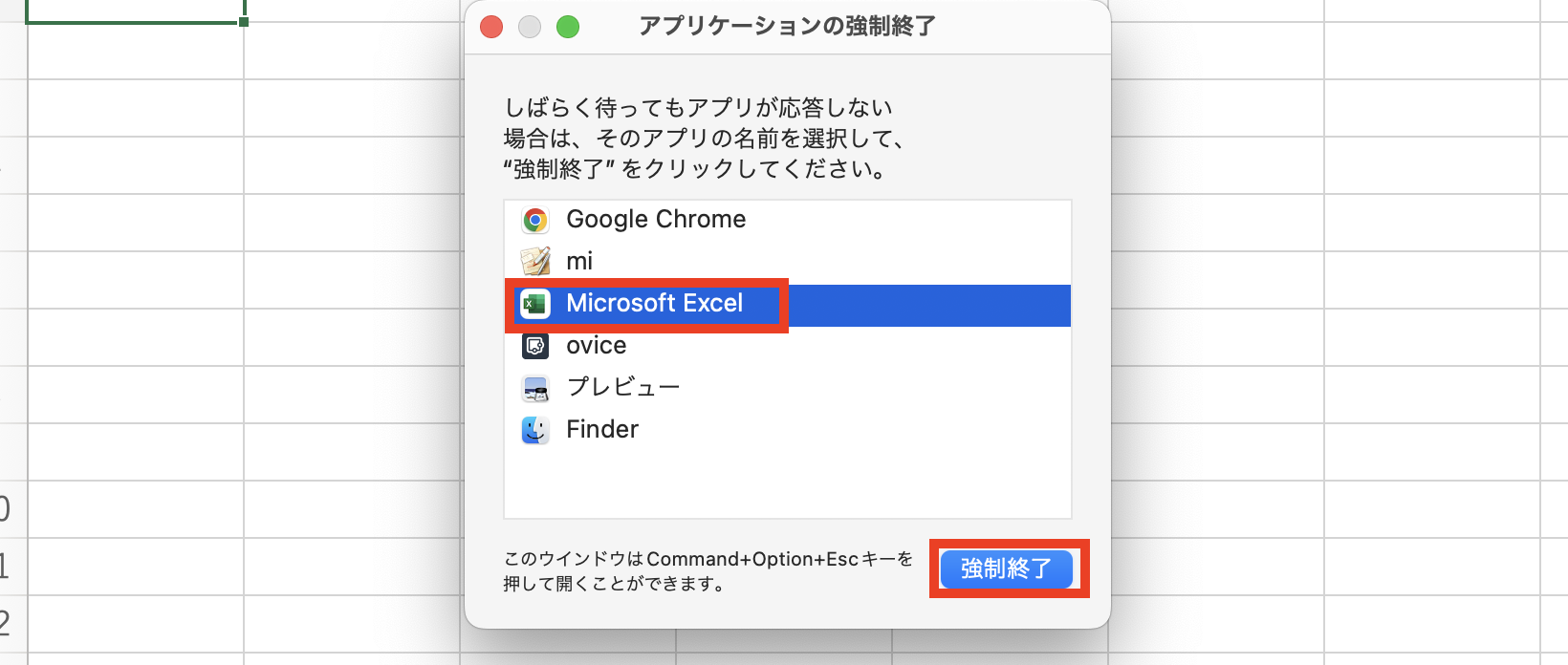
Task: Select the mi application entry
Action: click(580, 261)
